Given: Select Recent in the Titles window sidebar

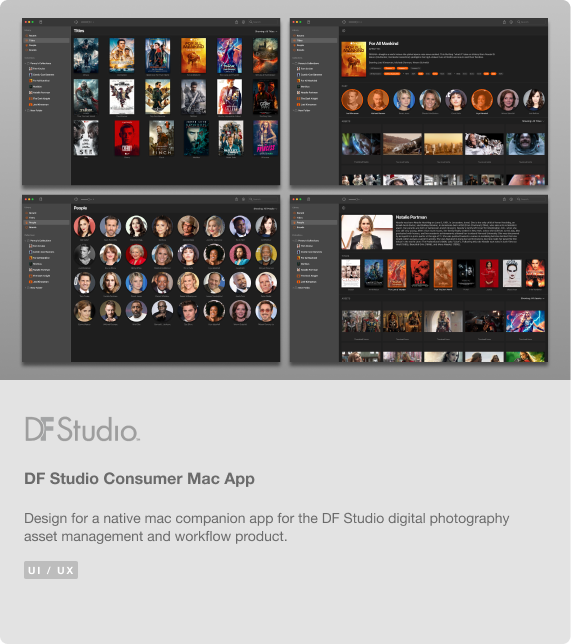Looking at the screenshot, I should [46, 36].
